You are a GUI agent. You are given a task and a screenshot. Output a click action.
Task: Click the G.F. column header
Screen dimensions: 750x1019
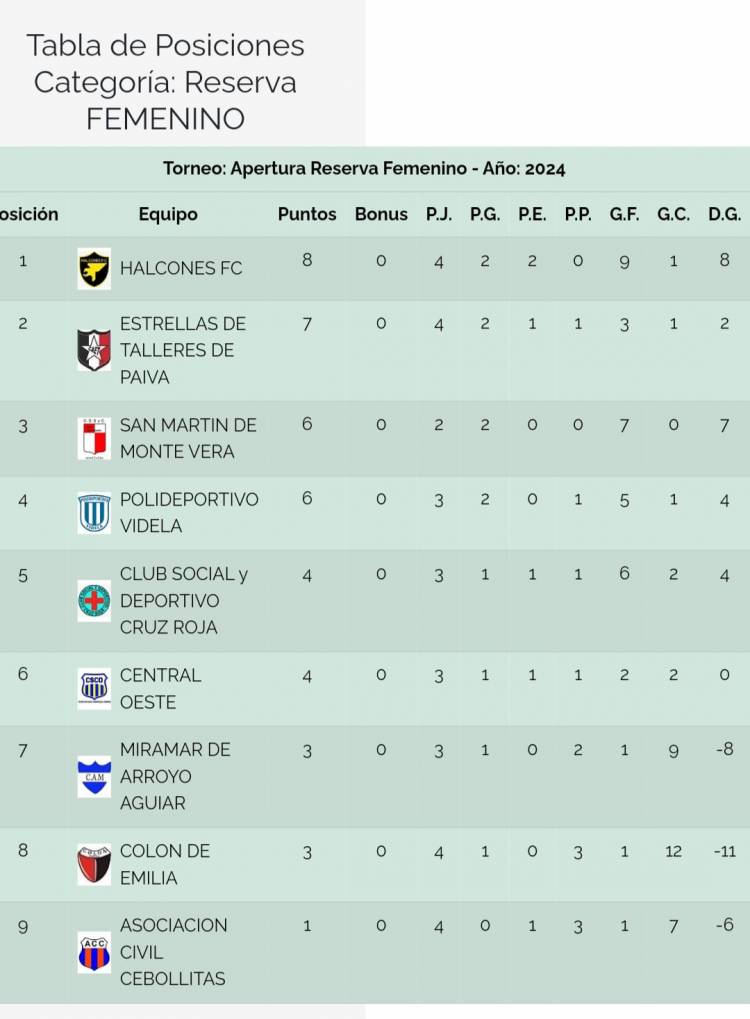[624, 214]
